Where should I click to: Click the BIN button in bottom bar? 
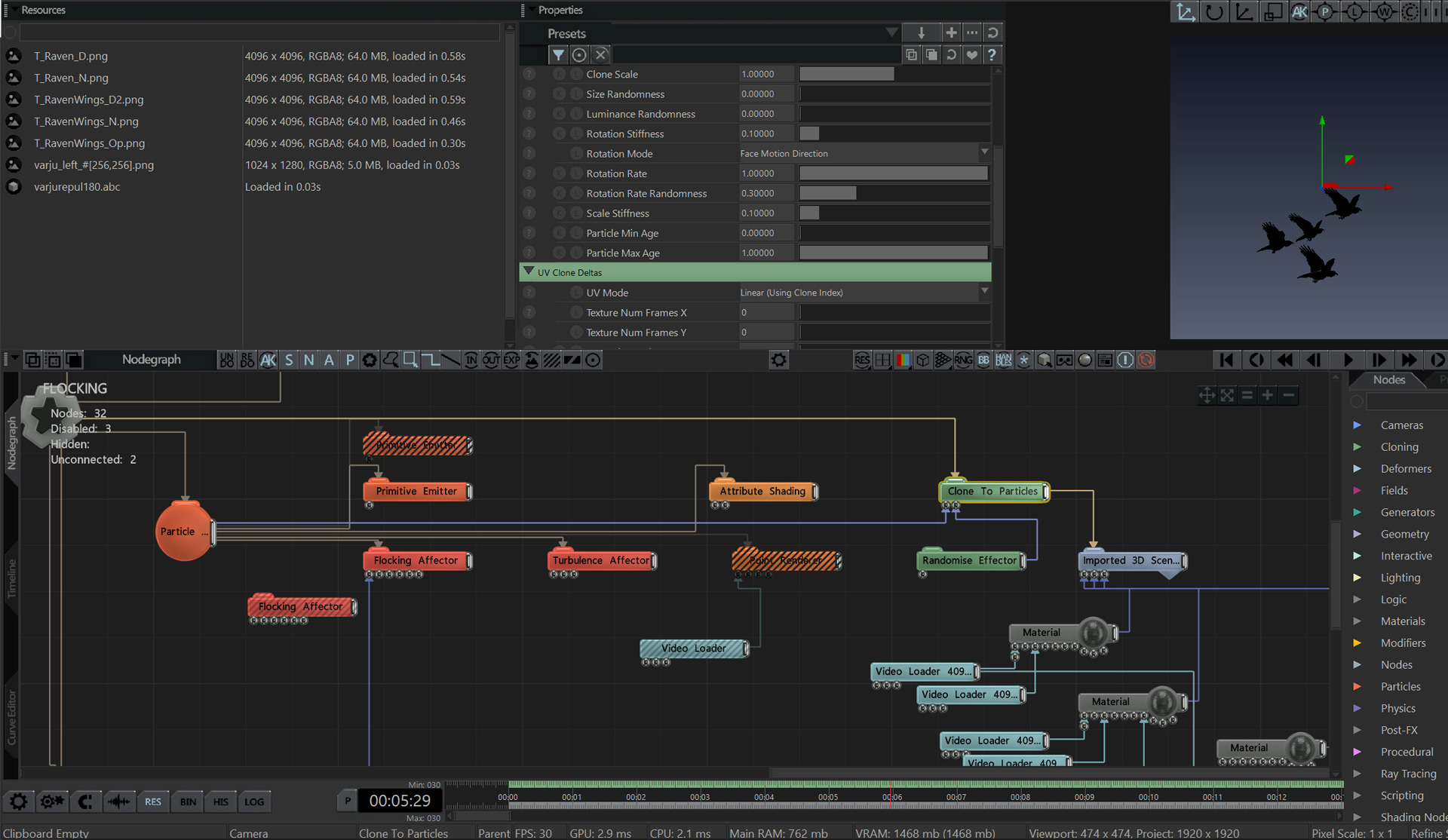[188, 802]
